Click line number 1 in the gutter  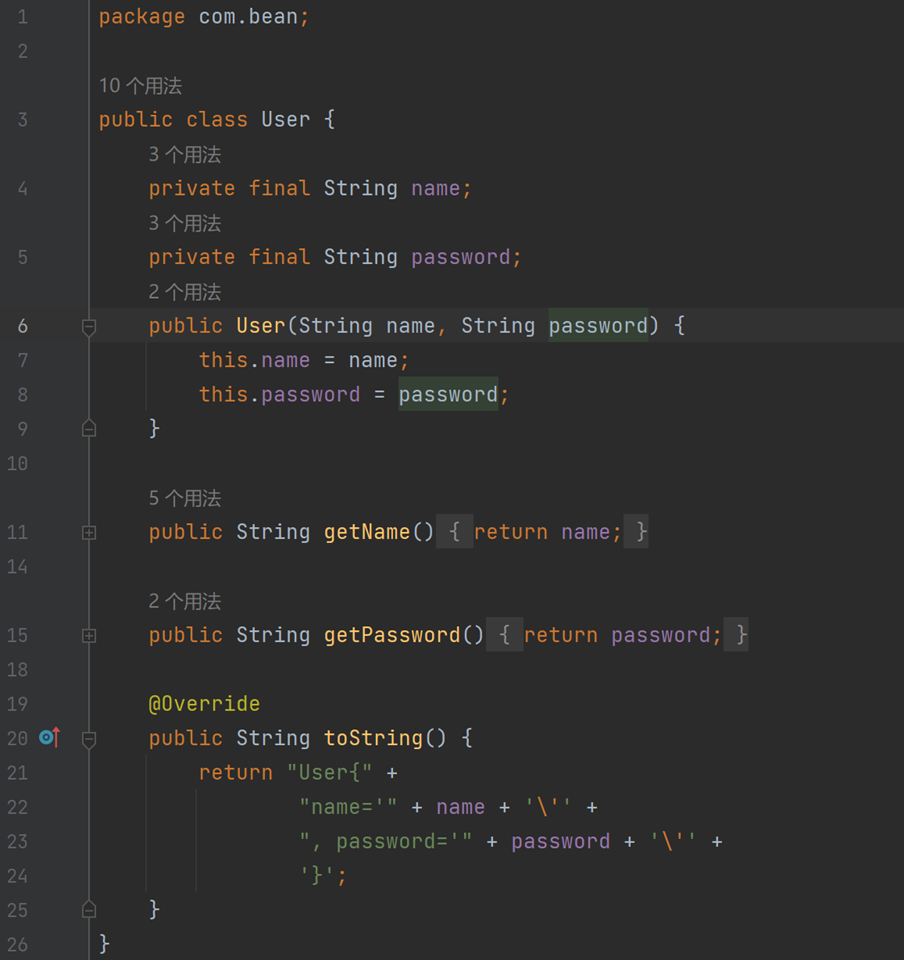[x=23, y=17]
